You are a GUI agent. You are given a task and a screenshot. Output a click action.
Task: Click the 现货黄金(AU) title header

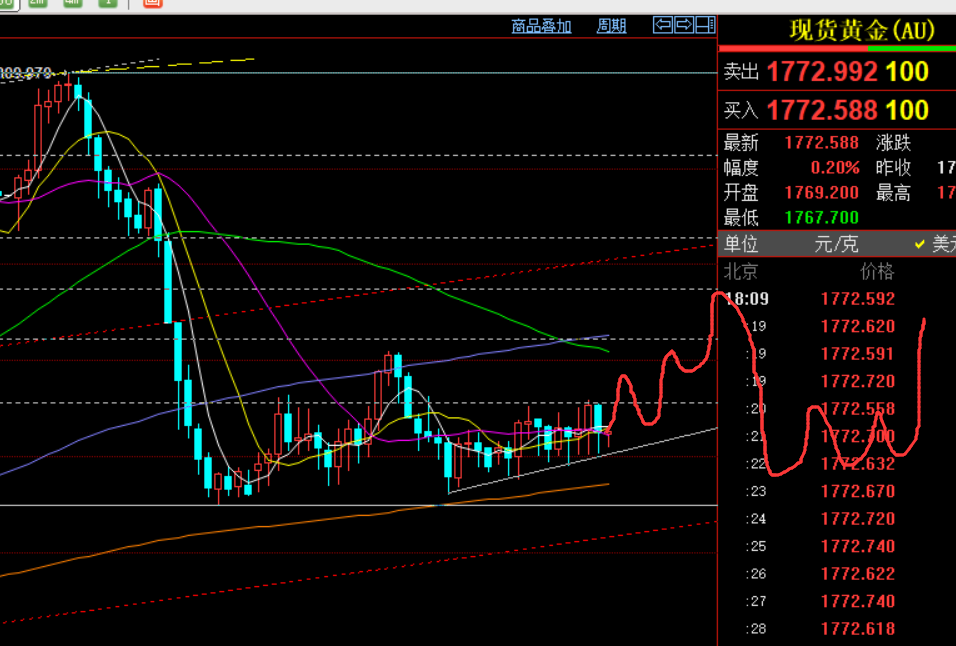pyautogui.click(x=861, y=30)
